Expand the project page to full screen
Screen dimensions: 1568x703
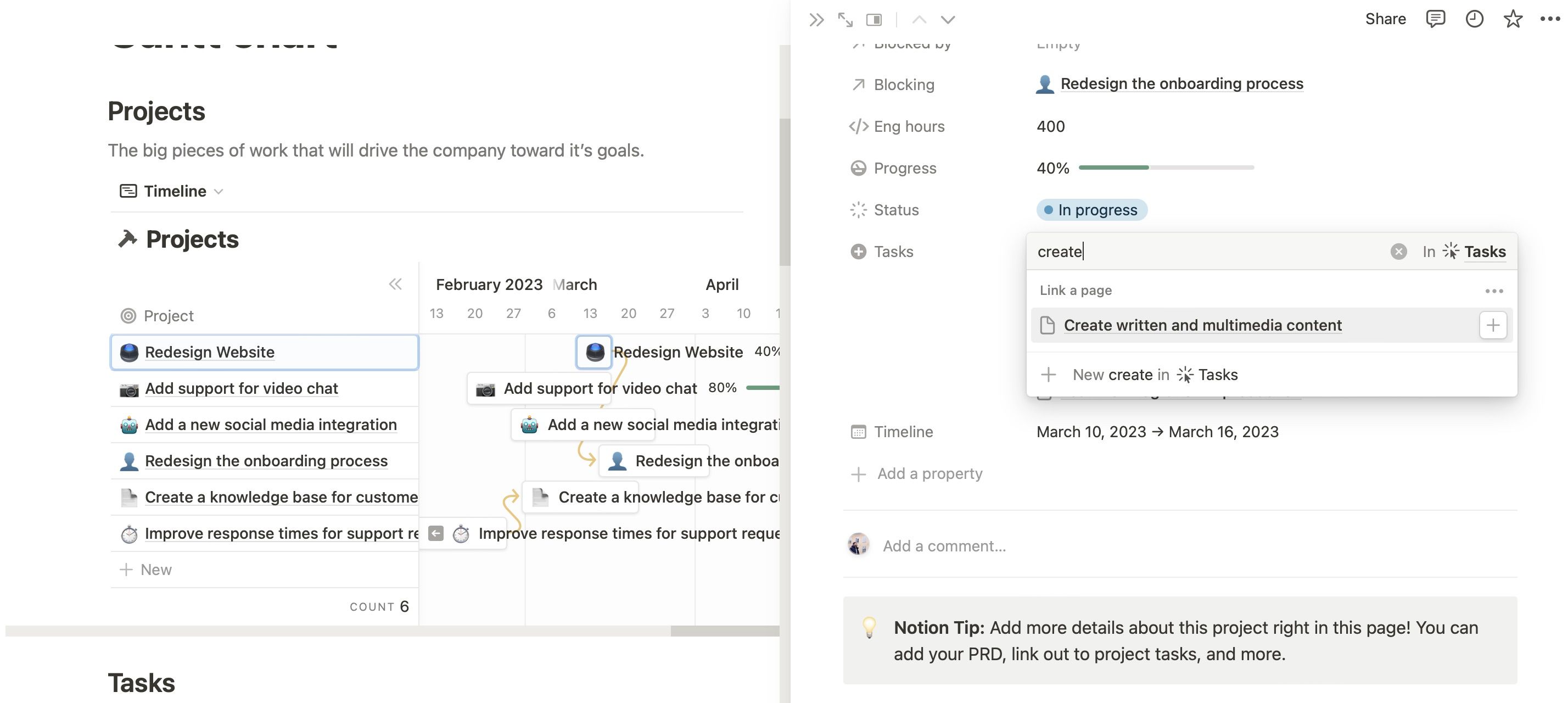(x=845, y=19)
